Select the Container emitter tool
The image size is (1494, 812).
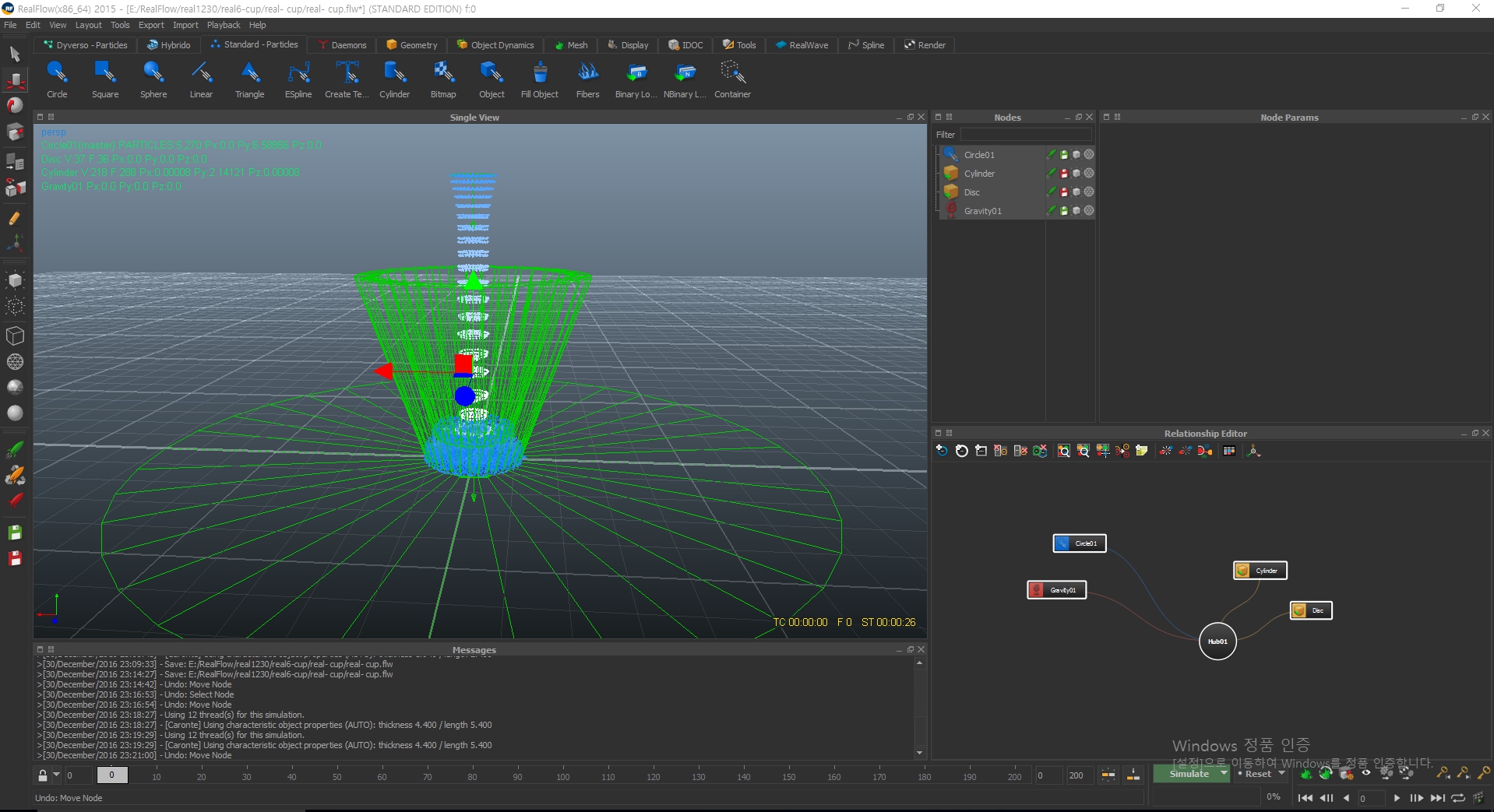[733, 80]
